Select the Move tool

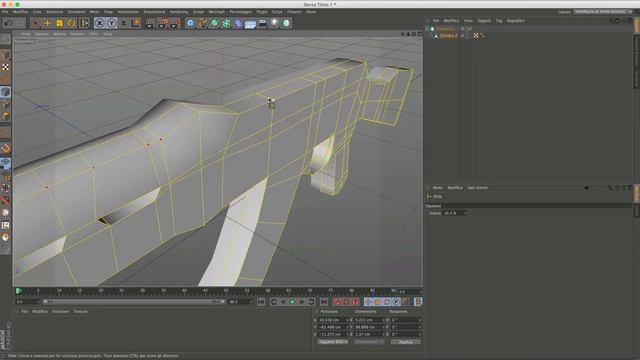(x=47, y=23)
